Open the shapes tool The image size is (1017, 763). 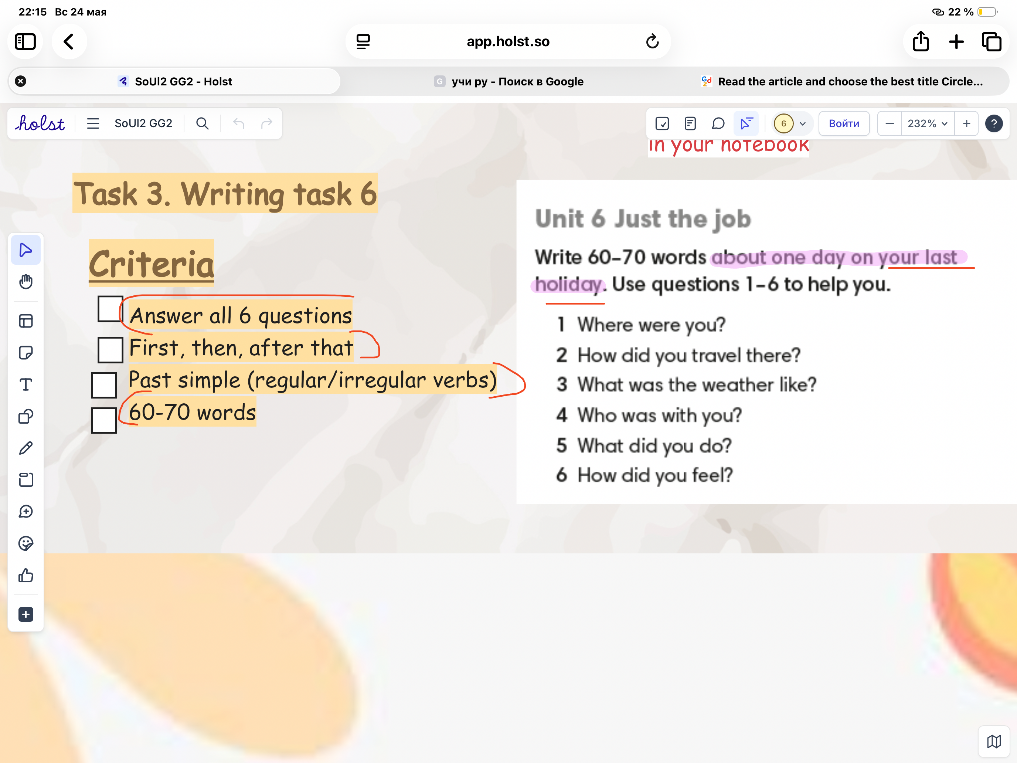[x=26, y=417]
